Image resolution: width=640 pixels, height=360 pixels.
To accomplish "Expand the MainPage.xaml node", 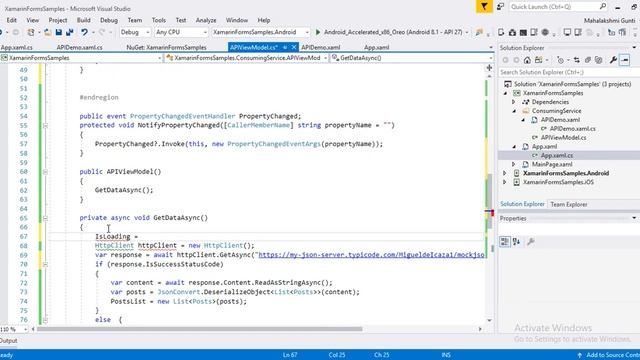I will (x=514, y=164).
